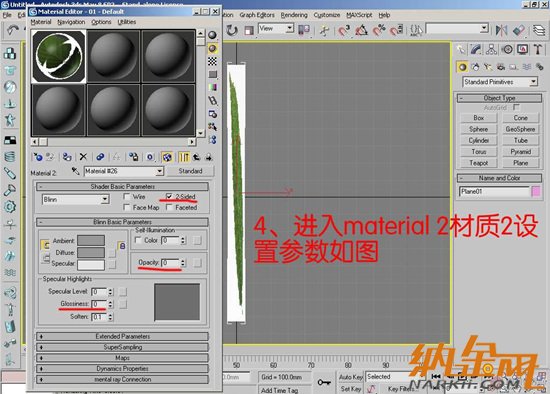Image resolution: width=550 pixels, height=394 pixels.
Task: Toggle Self-Illumination Color checkbox
Action: (x=138, y=240)
